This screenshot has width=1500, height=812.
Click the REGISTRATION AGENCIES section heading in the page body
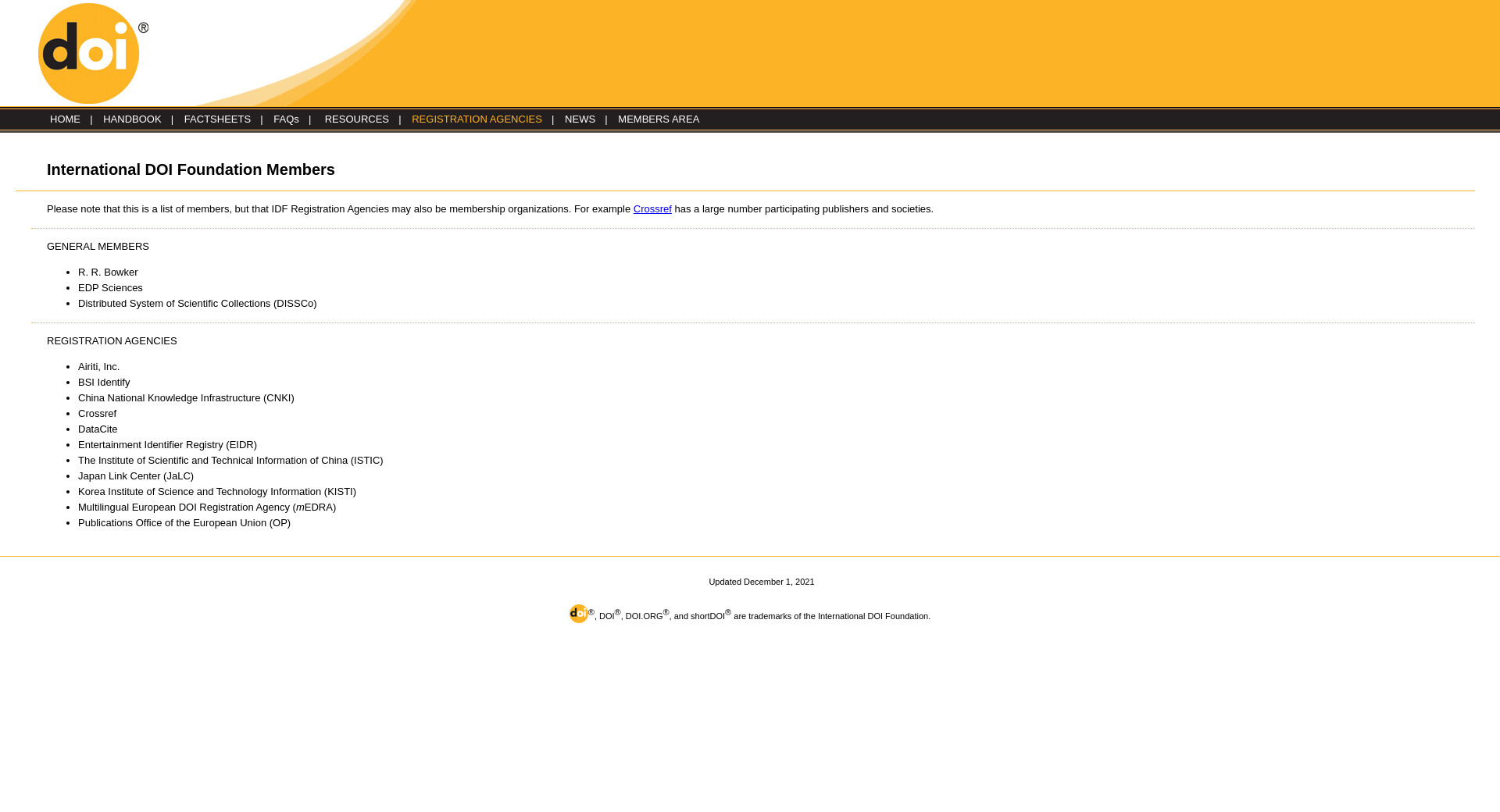[x=112, y=341]
